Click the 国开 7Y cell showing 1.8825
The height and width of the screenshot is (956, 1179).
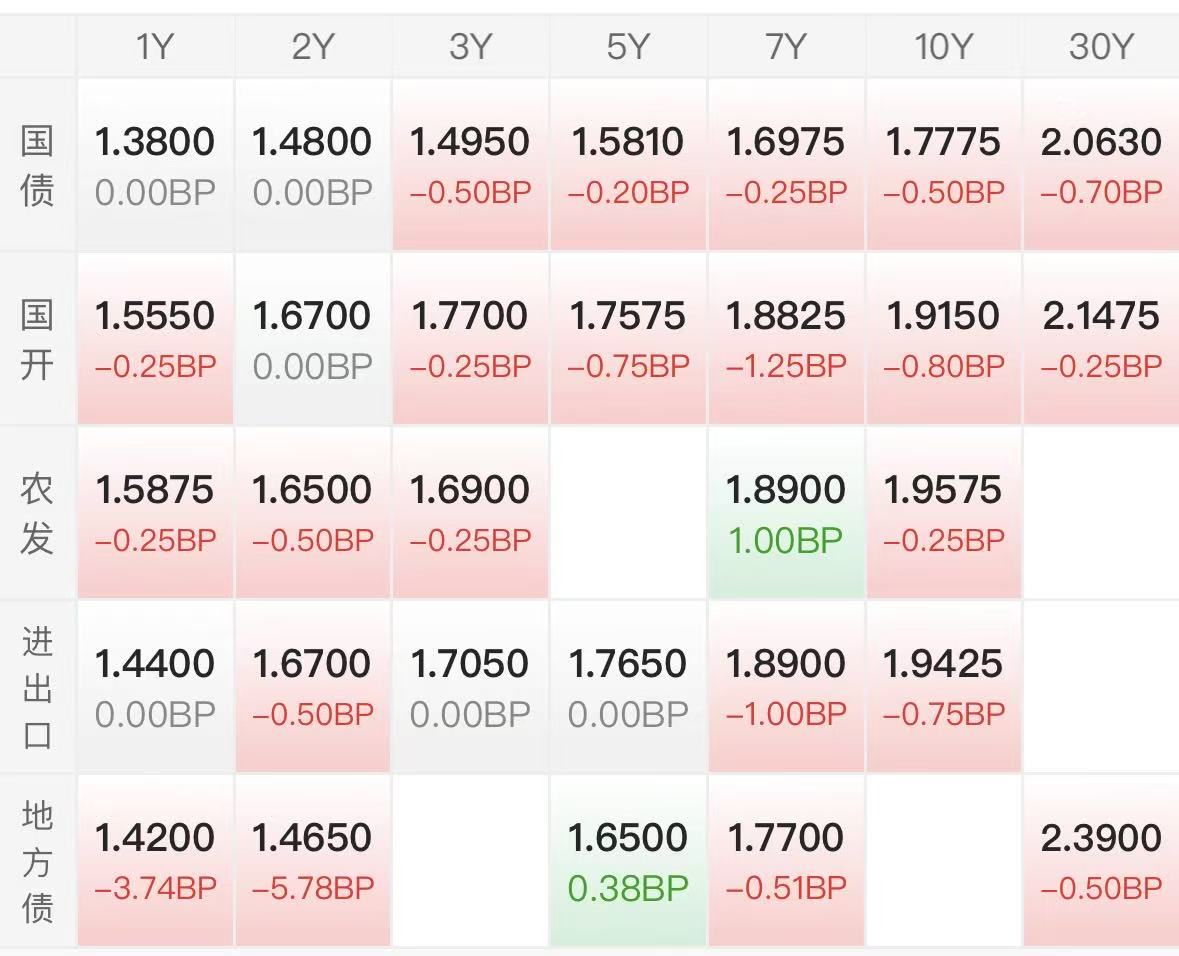[x=786, y=339]
